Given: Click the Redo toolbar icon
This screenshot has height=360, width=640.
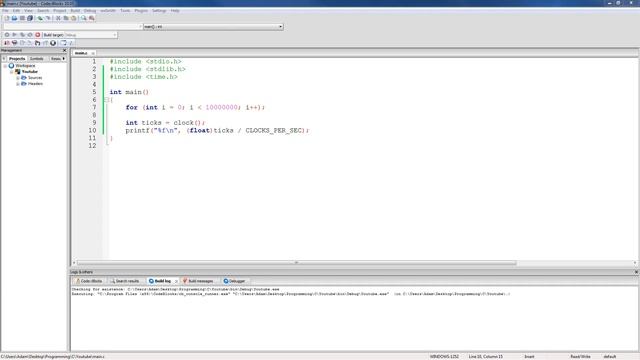Looking at the screenshot, I should tap(48, 18).
